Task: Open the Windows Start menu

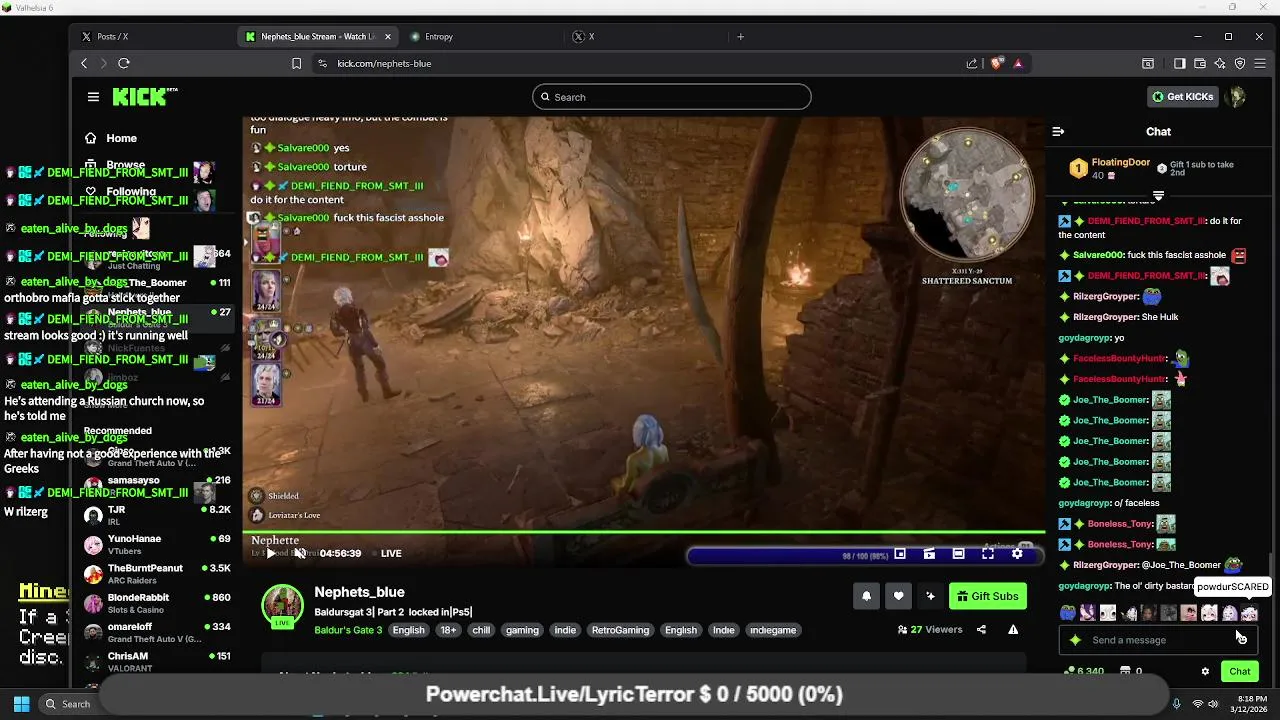Action: (x=21, y=704)
